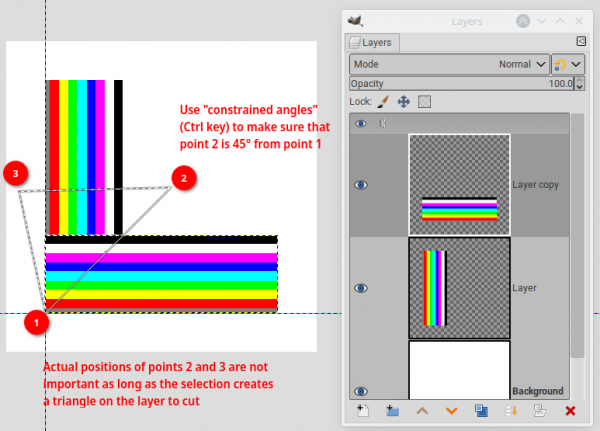Lock pixels with paintbrush icon
This screenshot has width=600, height=431.
(x=383, y=102)
